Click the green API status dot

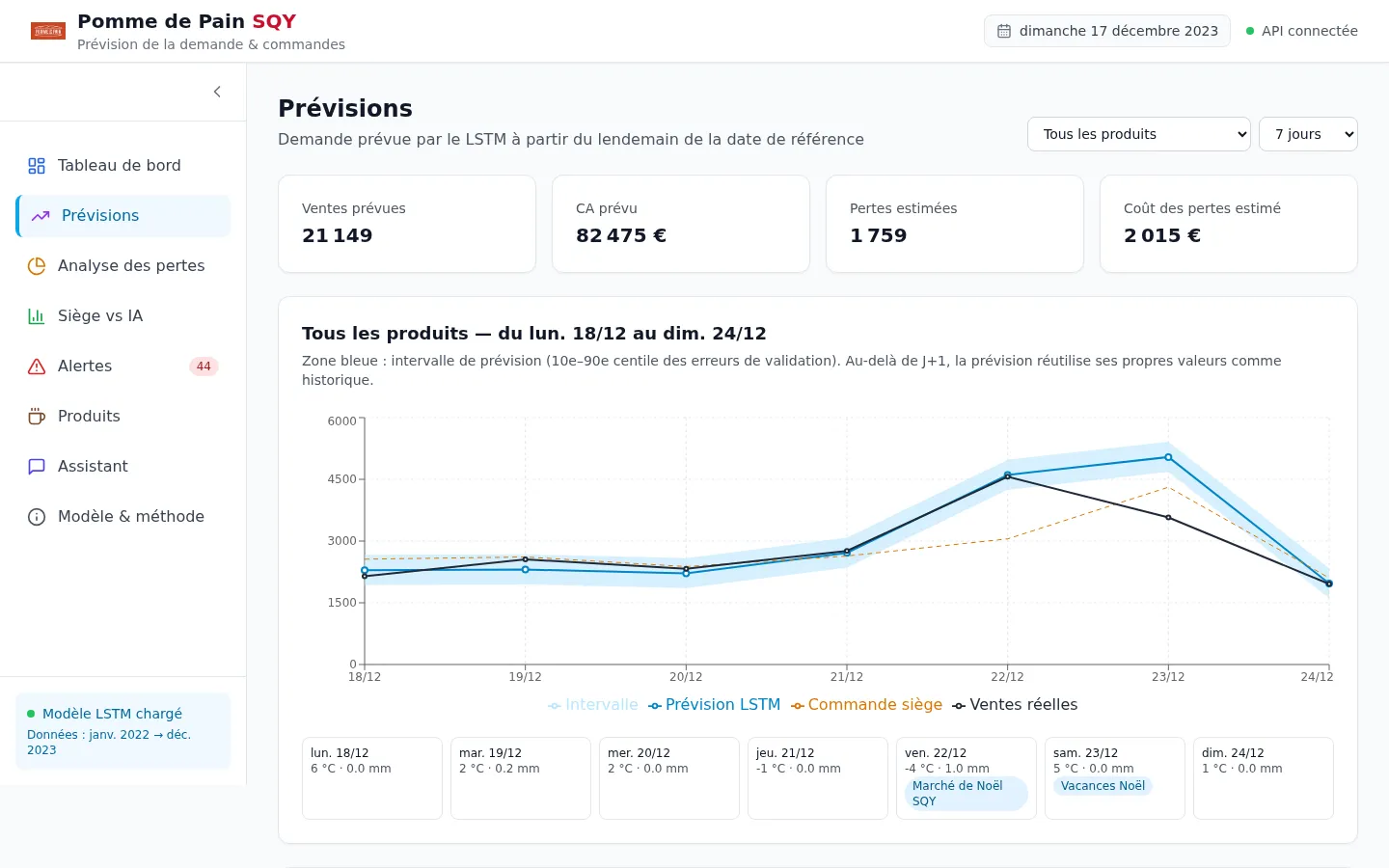click(x=1250, y=31)
